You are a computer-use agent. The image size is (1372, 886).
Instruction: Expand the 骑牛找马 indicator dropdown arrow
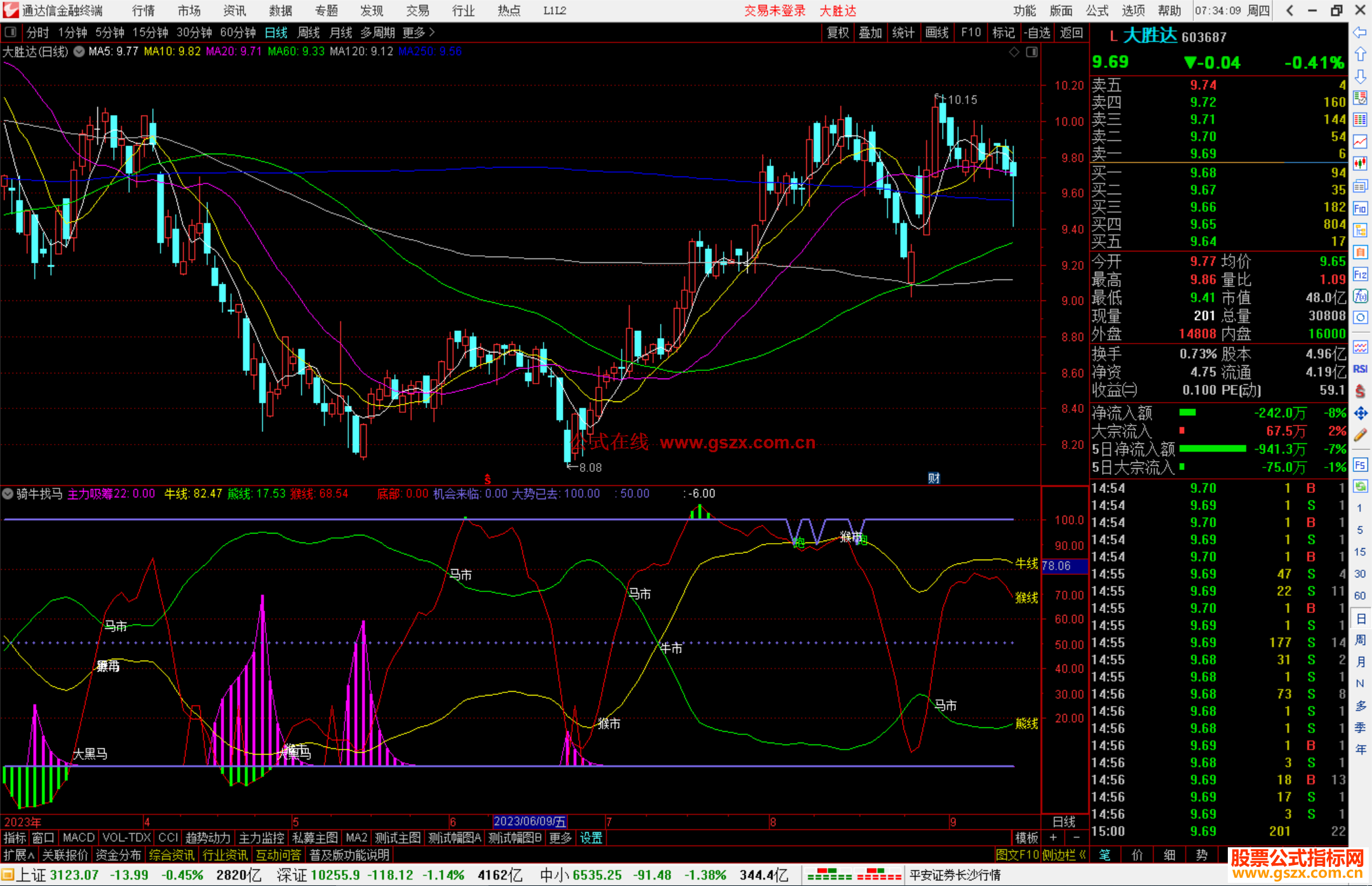[8, 493]
